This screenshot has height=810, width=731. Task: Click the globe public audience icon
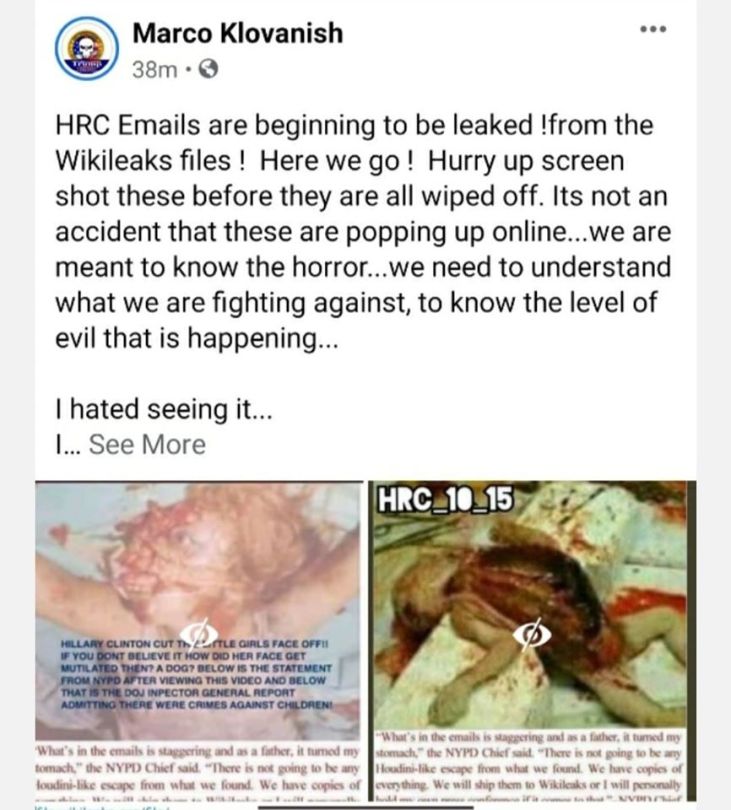(208, 69)
